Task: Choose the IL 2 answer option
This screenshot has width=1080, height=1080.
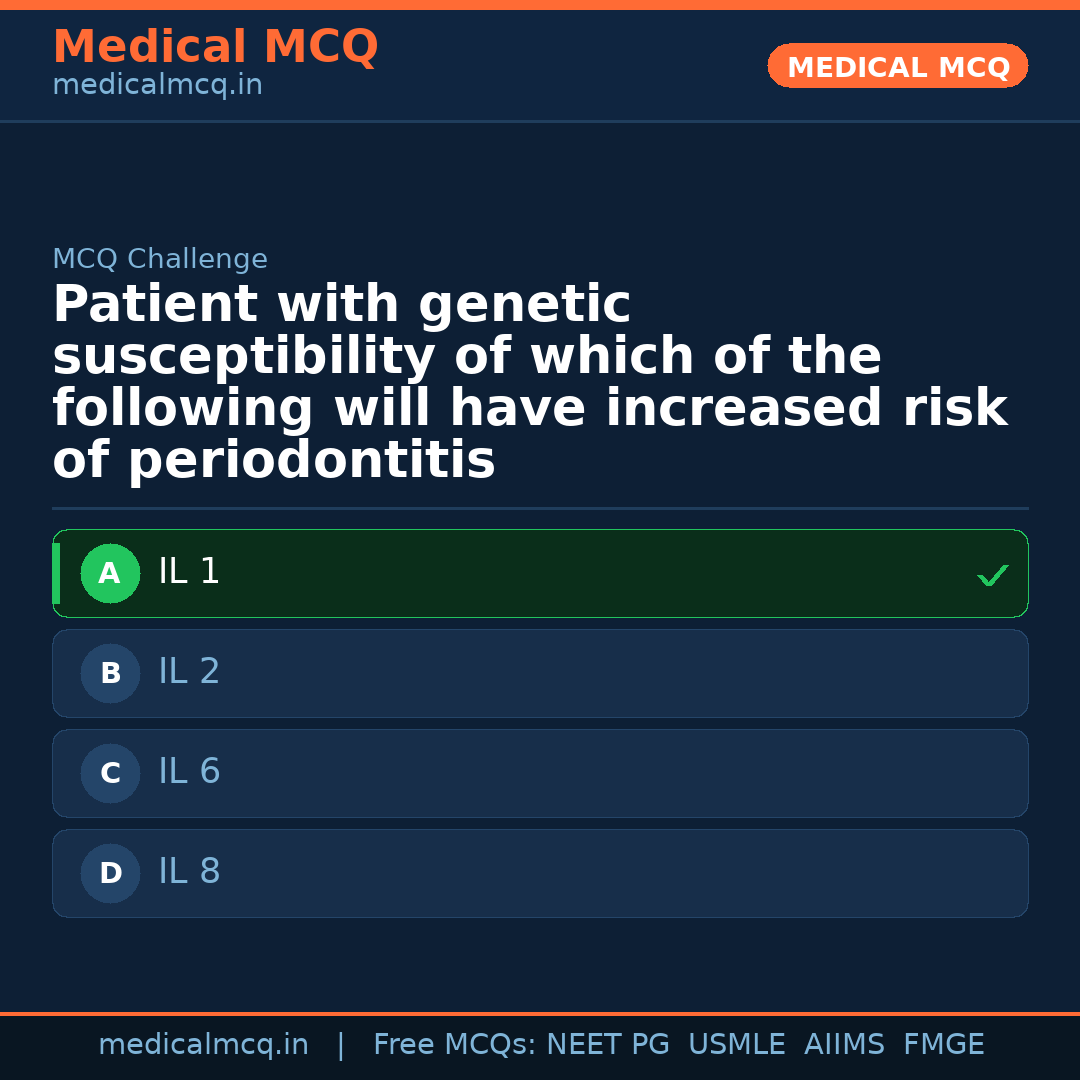Action: pyautogui.click(x=189, y=672)
